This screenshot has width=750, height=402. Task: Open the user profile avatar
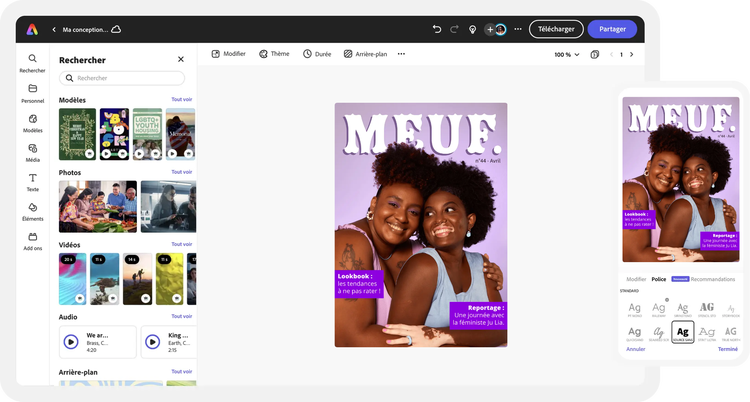(500, 30)
